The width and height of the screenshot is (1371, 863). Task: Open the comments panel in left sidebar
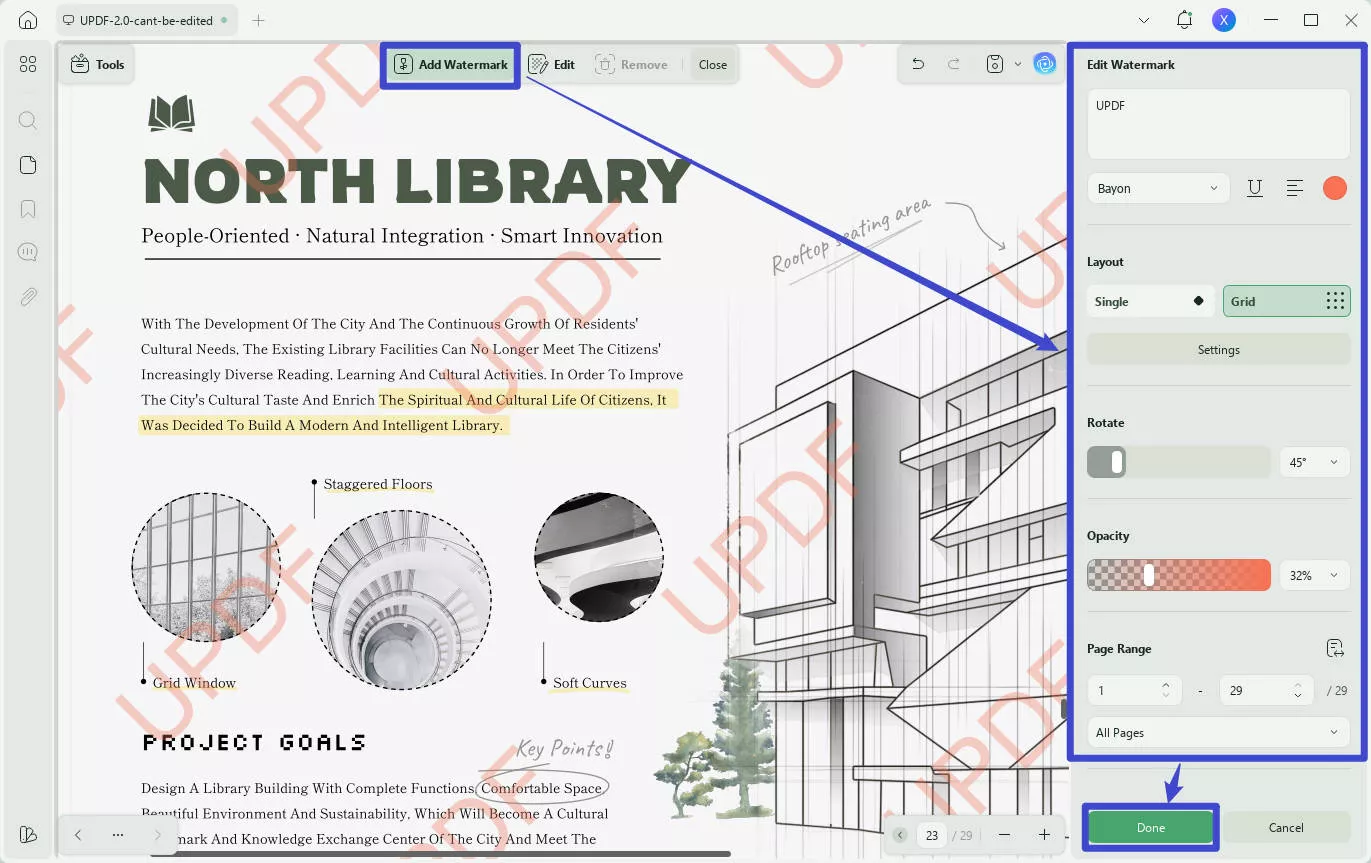pyautogui.click(x=28, y=252)
